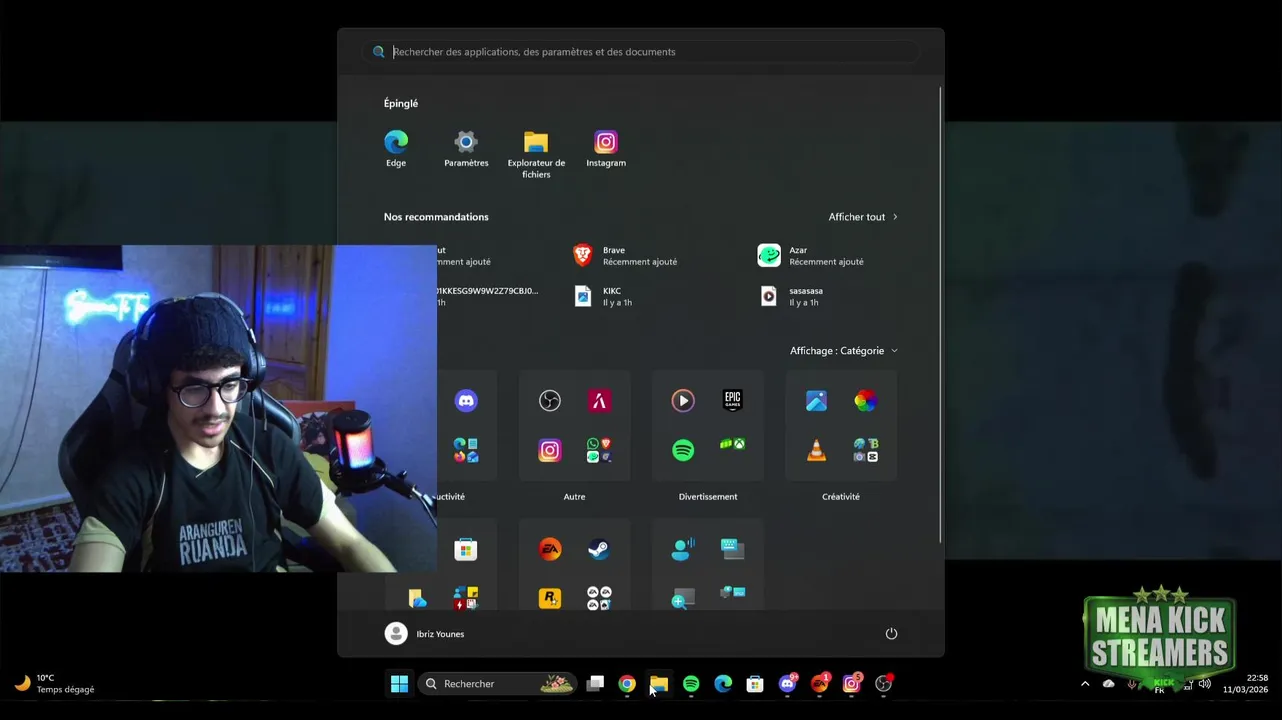Open recommended Brave app
This screenshot has width=1282, height=720.
[625, 256]
